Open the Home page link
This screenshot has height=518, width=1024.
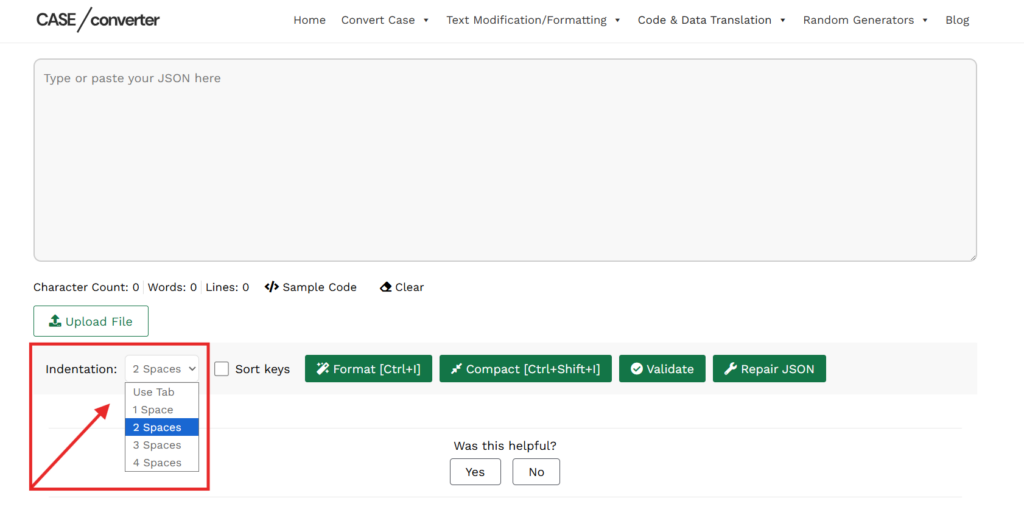tap(310, 20)
